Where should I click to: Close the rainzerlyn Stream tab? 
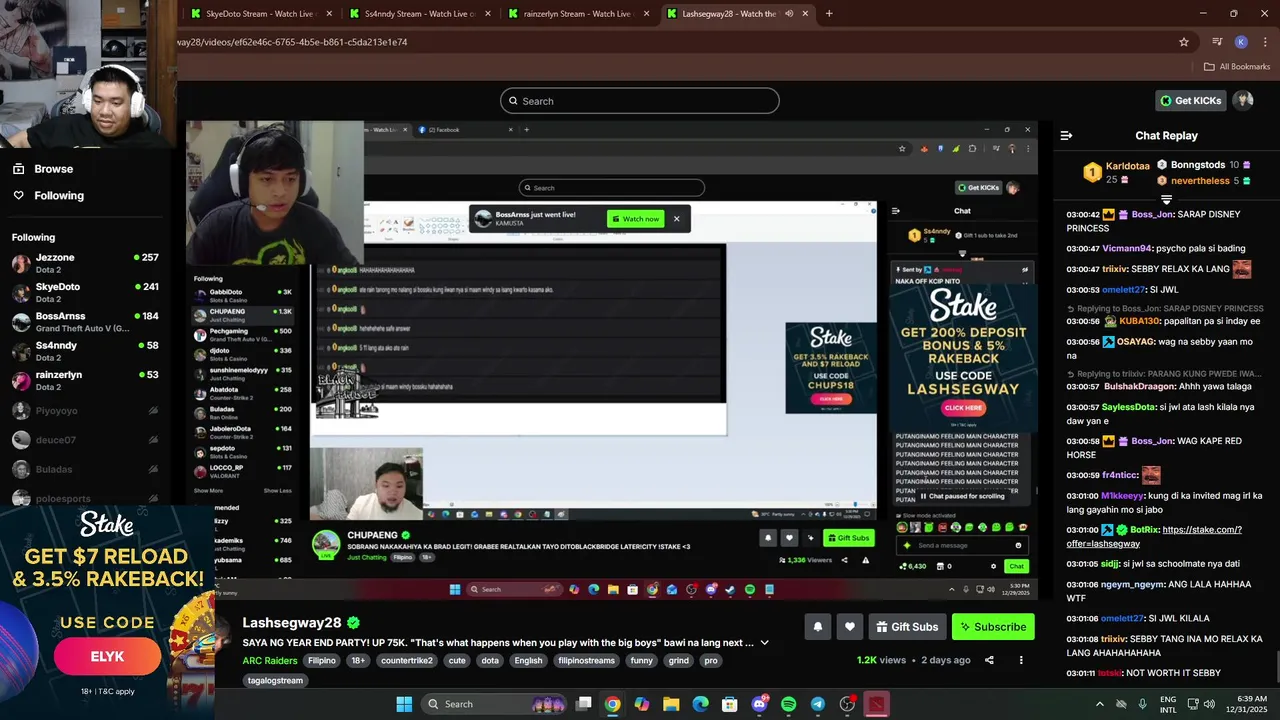coord(647,14)
